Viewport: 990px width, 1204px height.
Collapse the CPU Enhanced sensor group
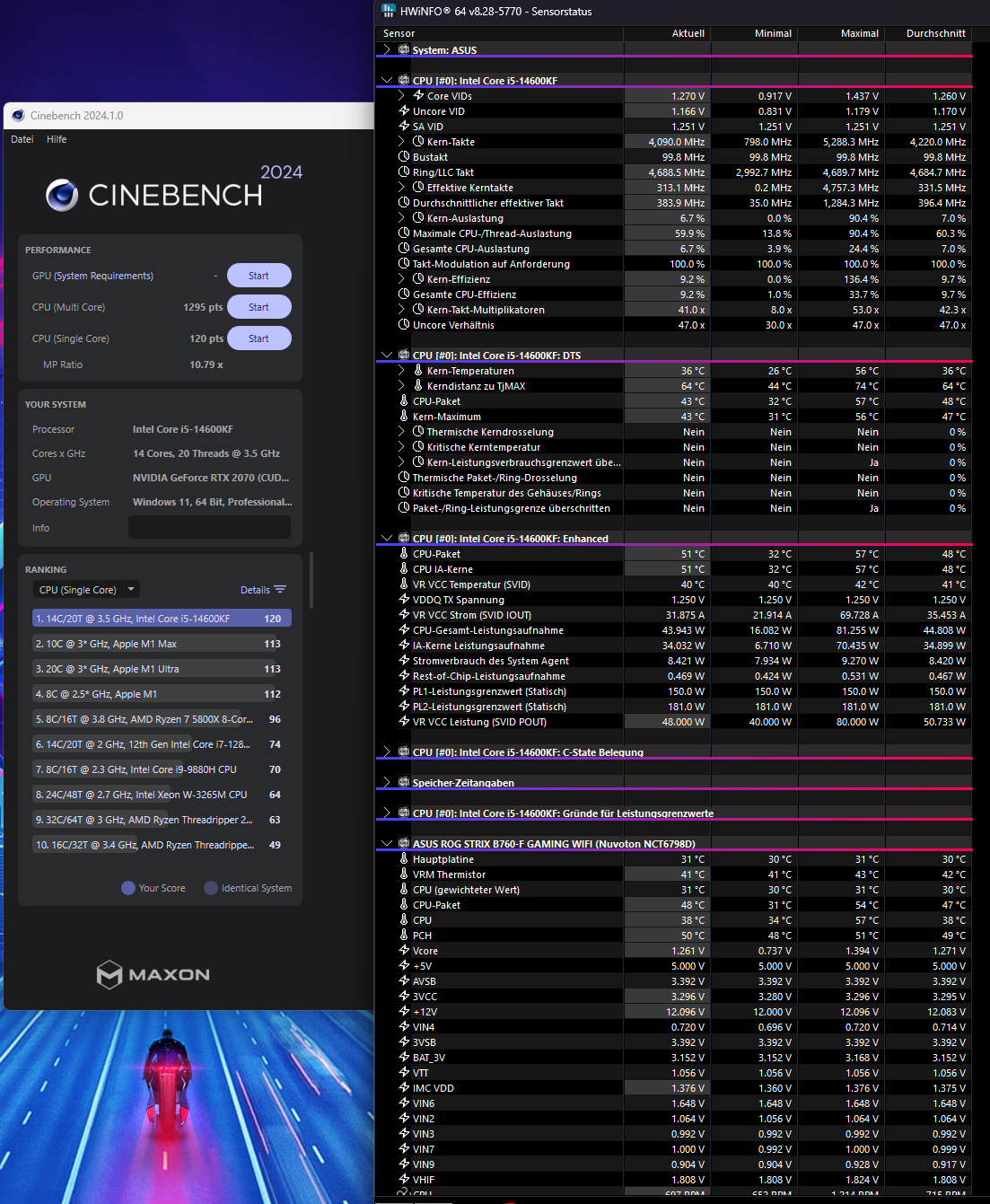pos(387,539)
